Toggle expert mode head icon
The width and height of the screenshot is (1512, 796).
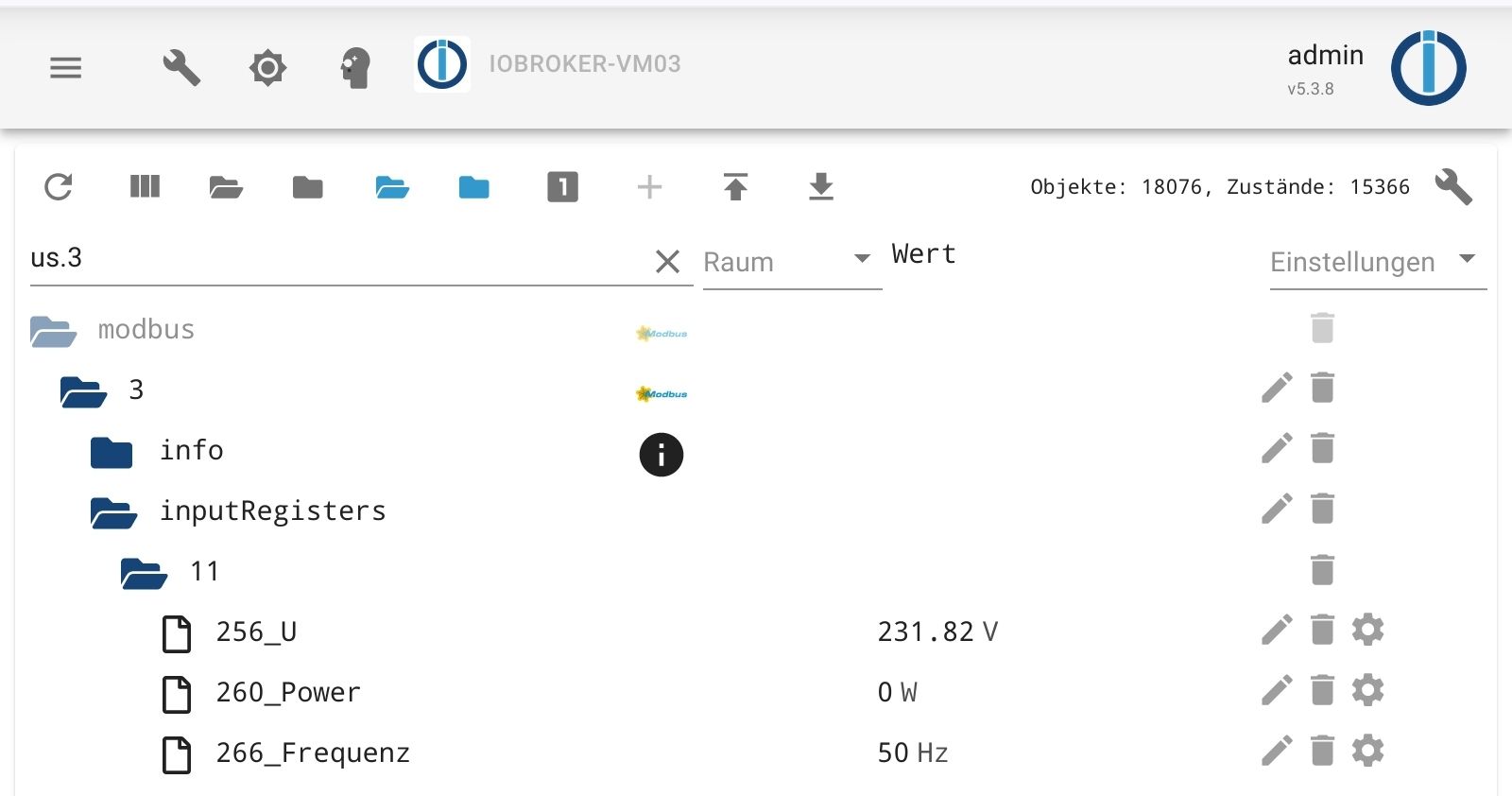[x=355, y=68]
